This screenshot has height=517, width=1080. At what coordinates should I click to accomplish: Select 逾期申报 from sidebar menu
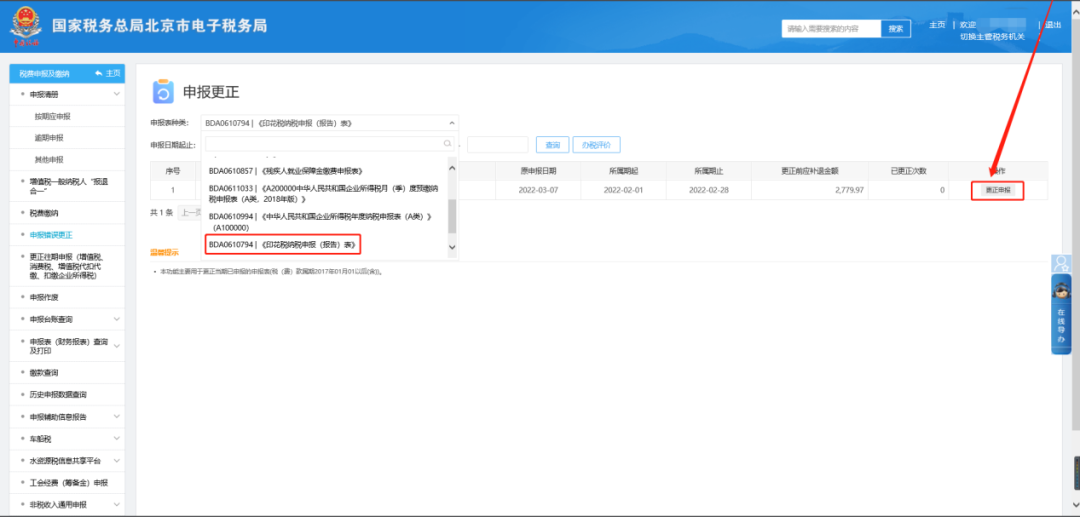click(49, 138)
